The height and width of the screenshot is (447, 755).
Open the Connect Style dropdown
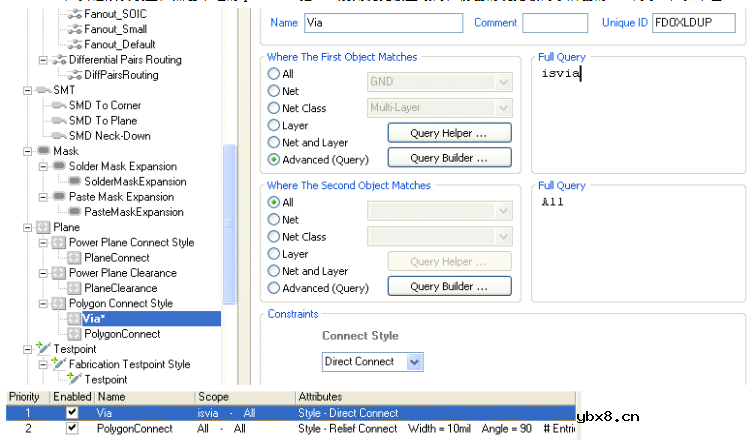pyautogui.click(x=414, y=361)
